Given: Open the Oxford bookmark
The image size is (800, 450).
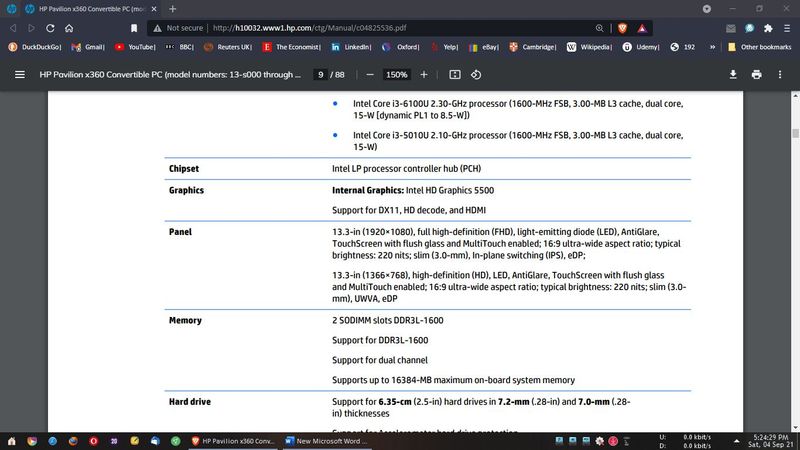Looking at the screenshot, I should 401,47.
